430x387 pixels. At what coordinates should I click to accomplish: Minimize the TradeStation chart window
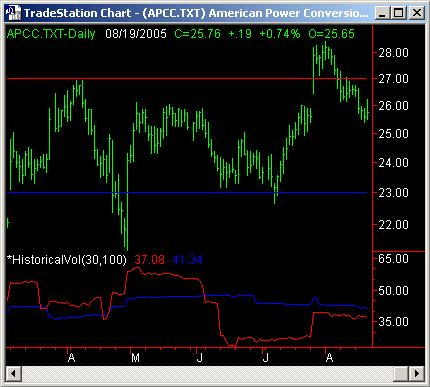click(382, 13)
